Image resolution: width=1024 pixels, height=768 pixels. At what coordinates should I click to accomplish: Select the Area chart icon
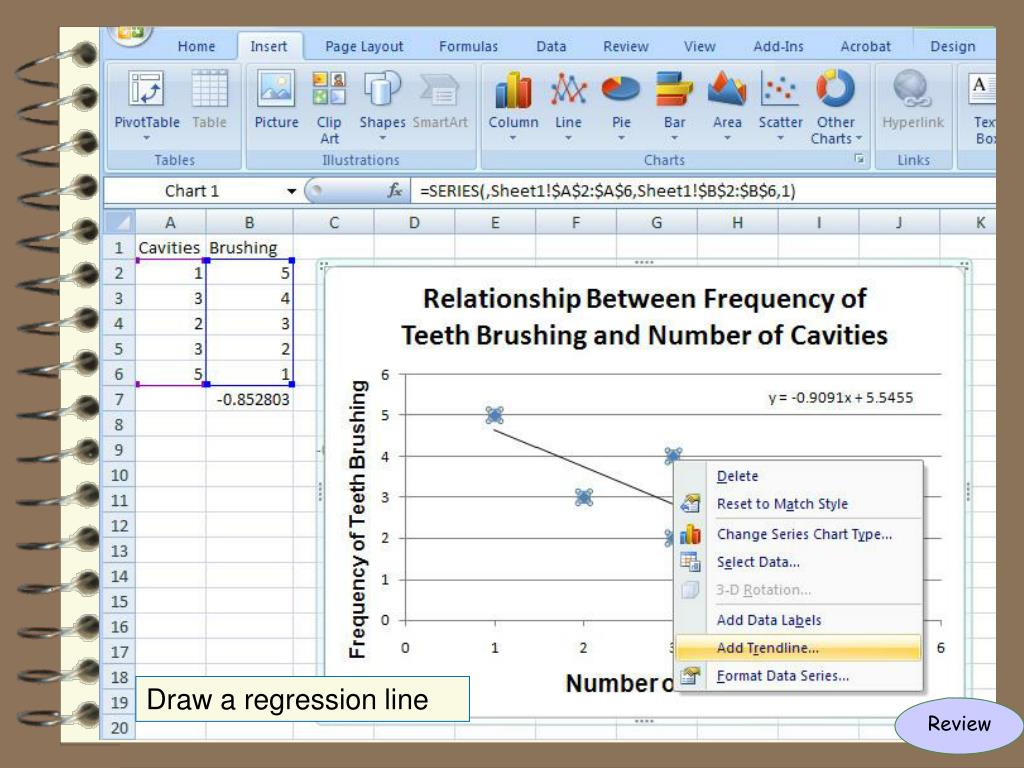pyautogui.click(x=727, y=91)
